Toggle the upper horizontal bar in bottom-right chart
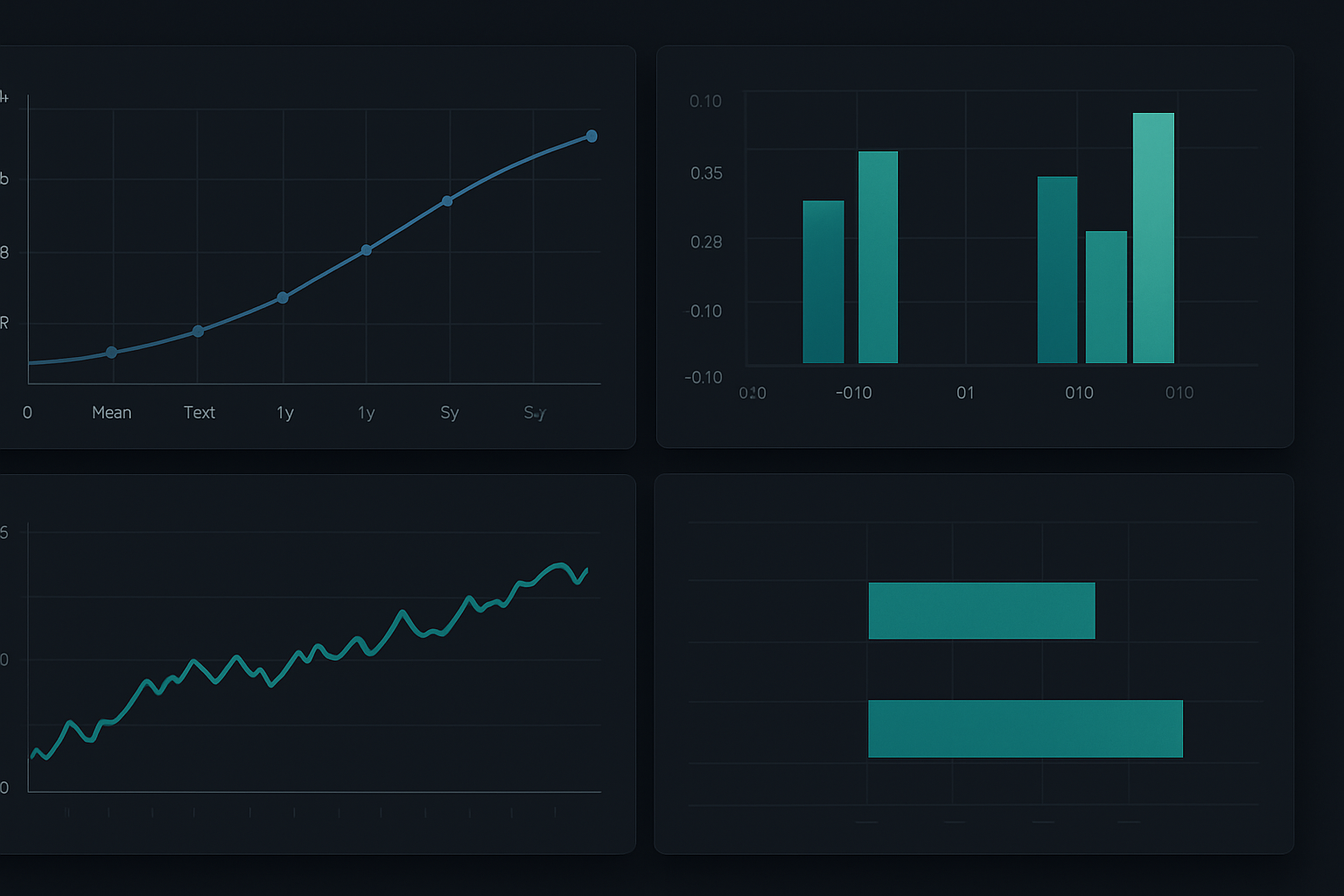This screenshot has width=1344, height=896. [981, 610]
